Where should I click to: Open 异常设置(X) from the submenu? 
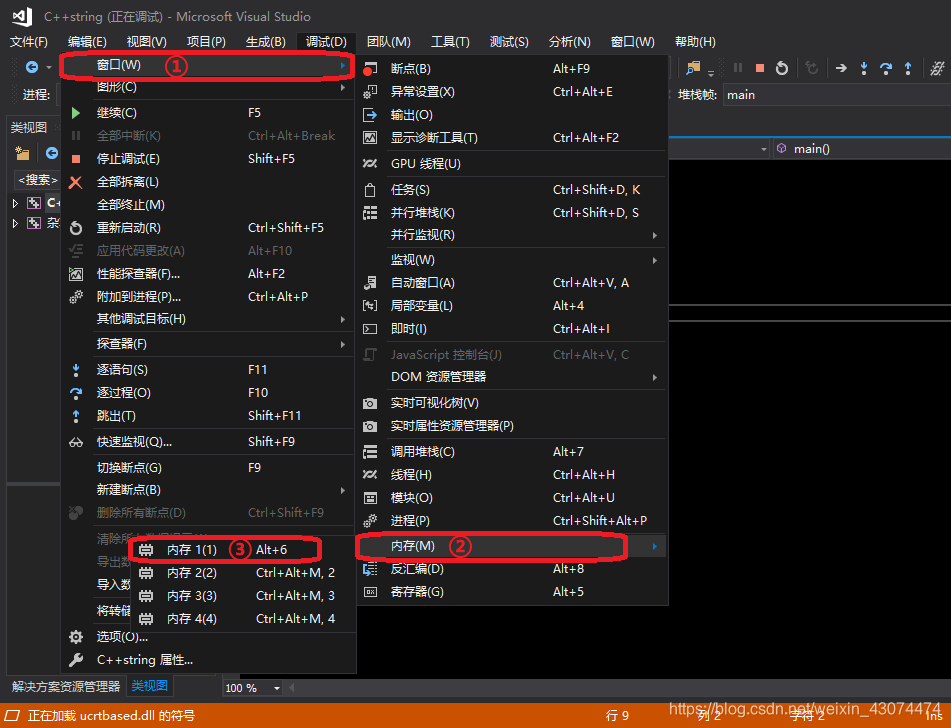click(512, 92)
